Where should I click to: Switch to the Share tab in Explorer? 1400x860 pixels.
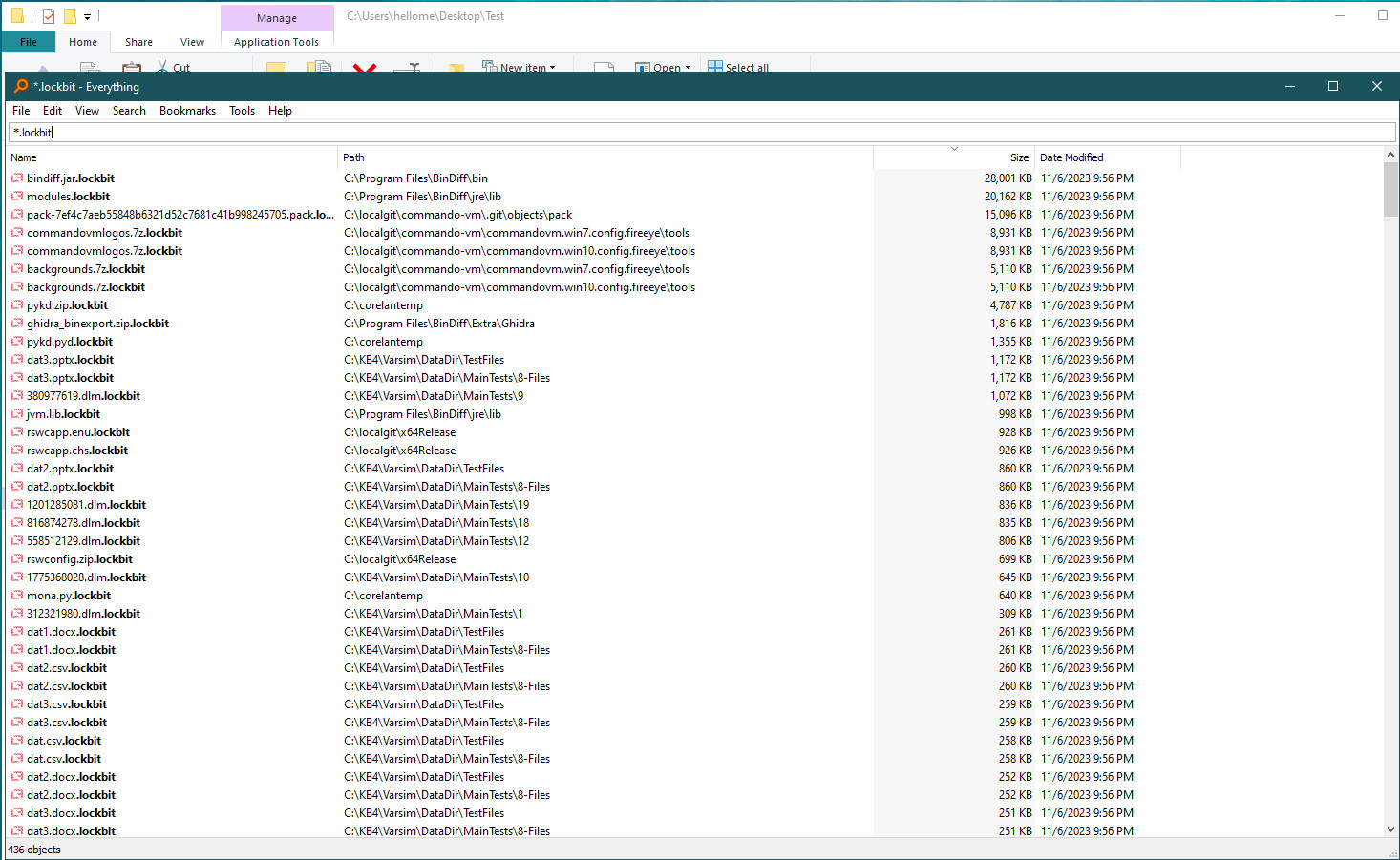coord(138,42)
